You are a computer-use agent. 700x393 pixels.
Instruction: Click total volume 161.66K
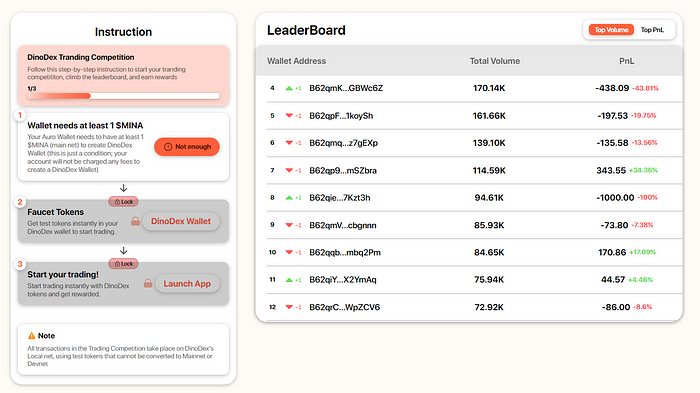pyautogui.click(x=489, y=116)
